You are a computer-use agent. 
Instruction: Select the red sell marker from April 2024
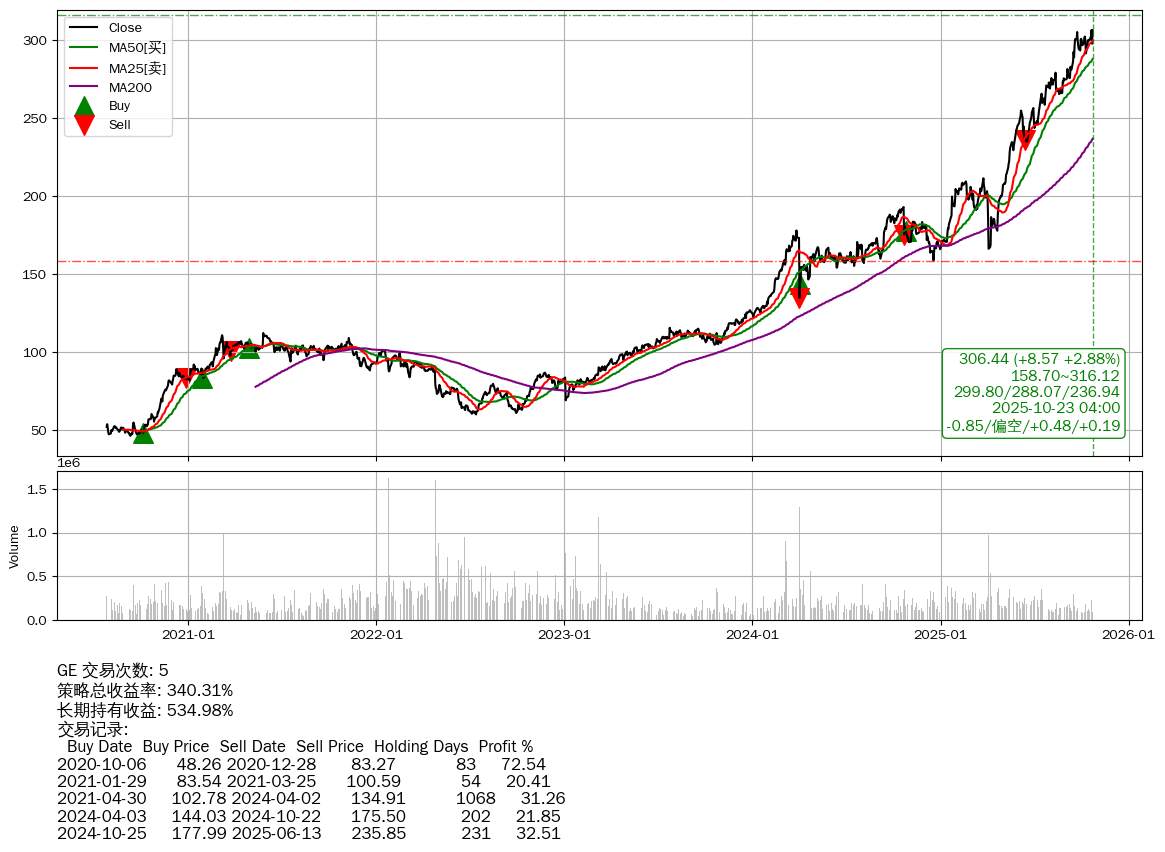point(799,297)
